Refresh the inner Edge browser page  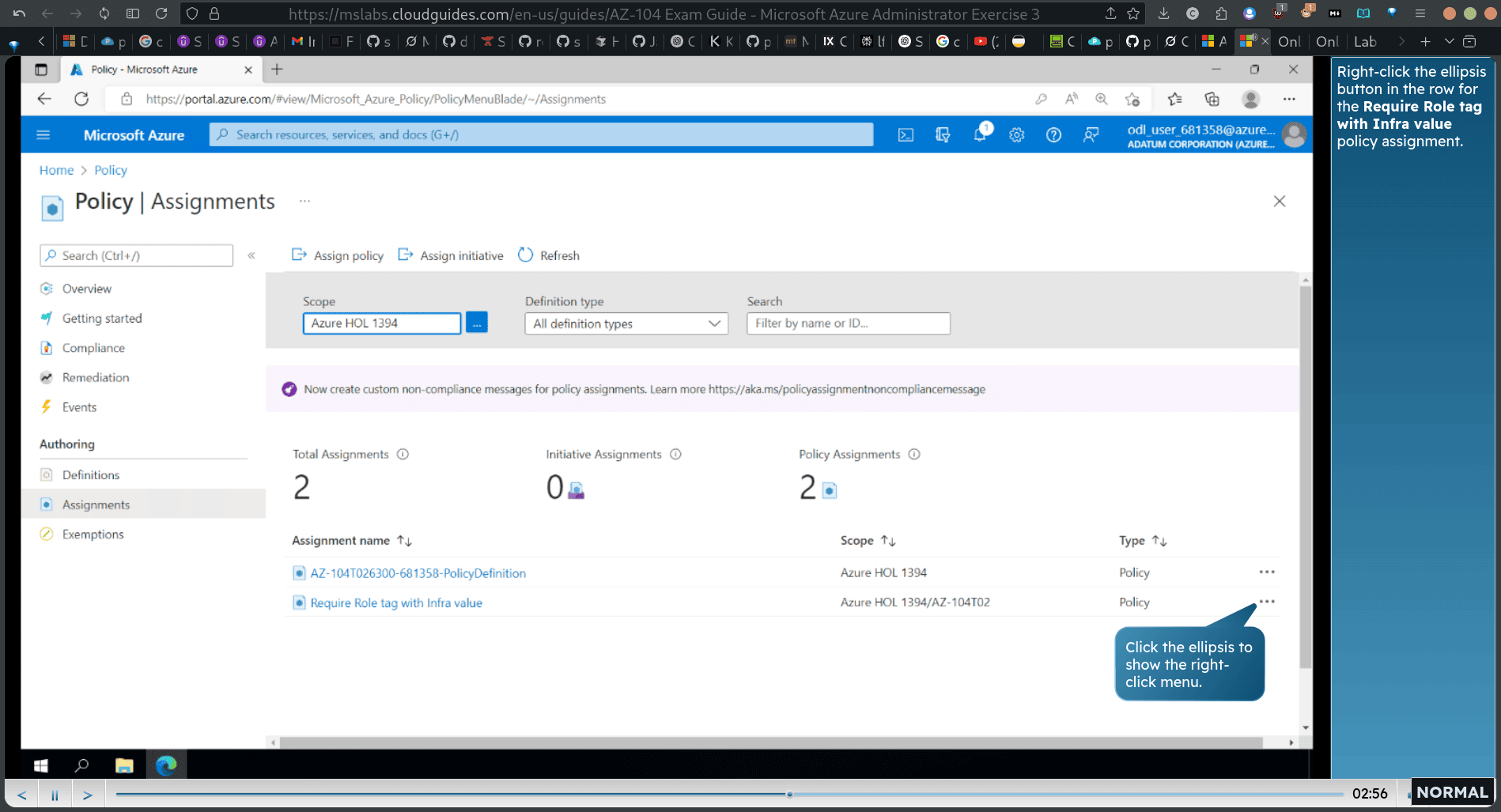click(x=81, y=99)
